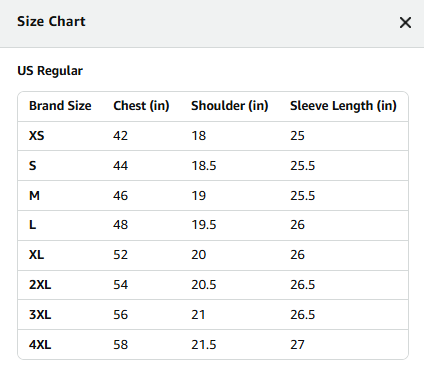Select the XS size row label
This screenshot has height=376, width=424.
tap(37, 136)
